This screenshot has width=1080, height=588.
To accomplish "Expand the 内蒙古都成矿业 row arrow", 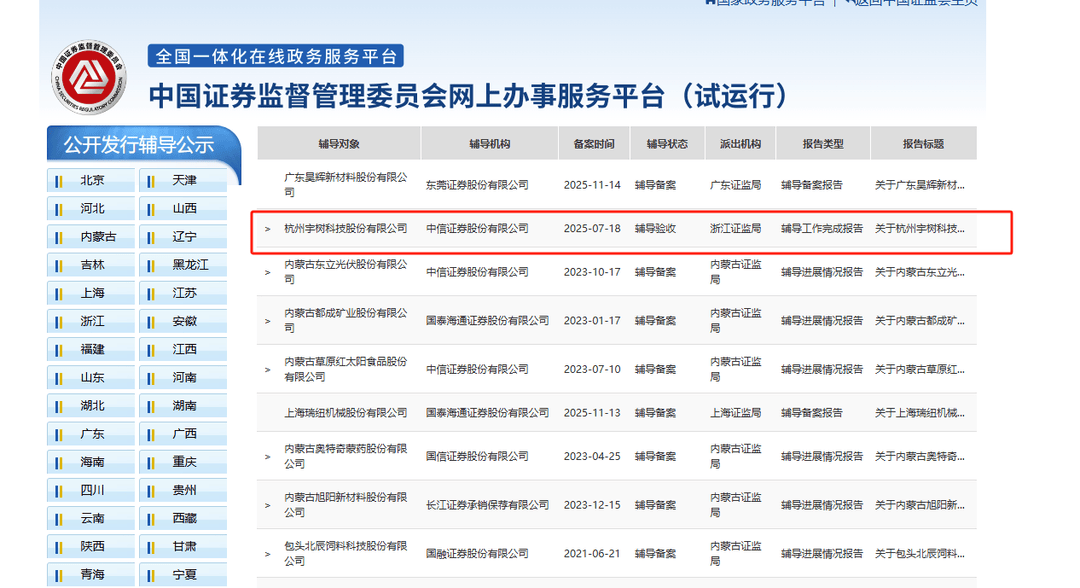I will [x=268, y=322].
